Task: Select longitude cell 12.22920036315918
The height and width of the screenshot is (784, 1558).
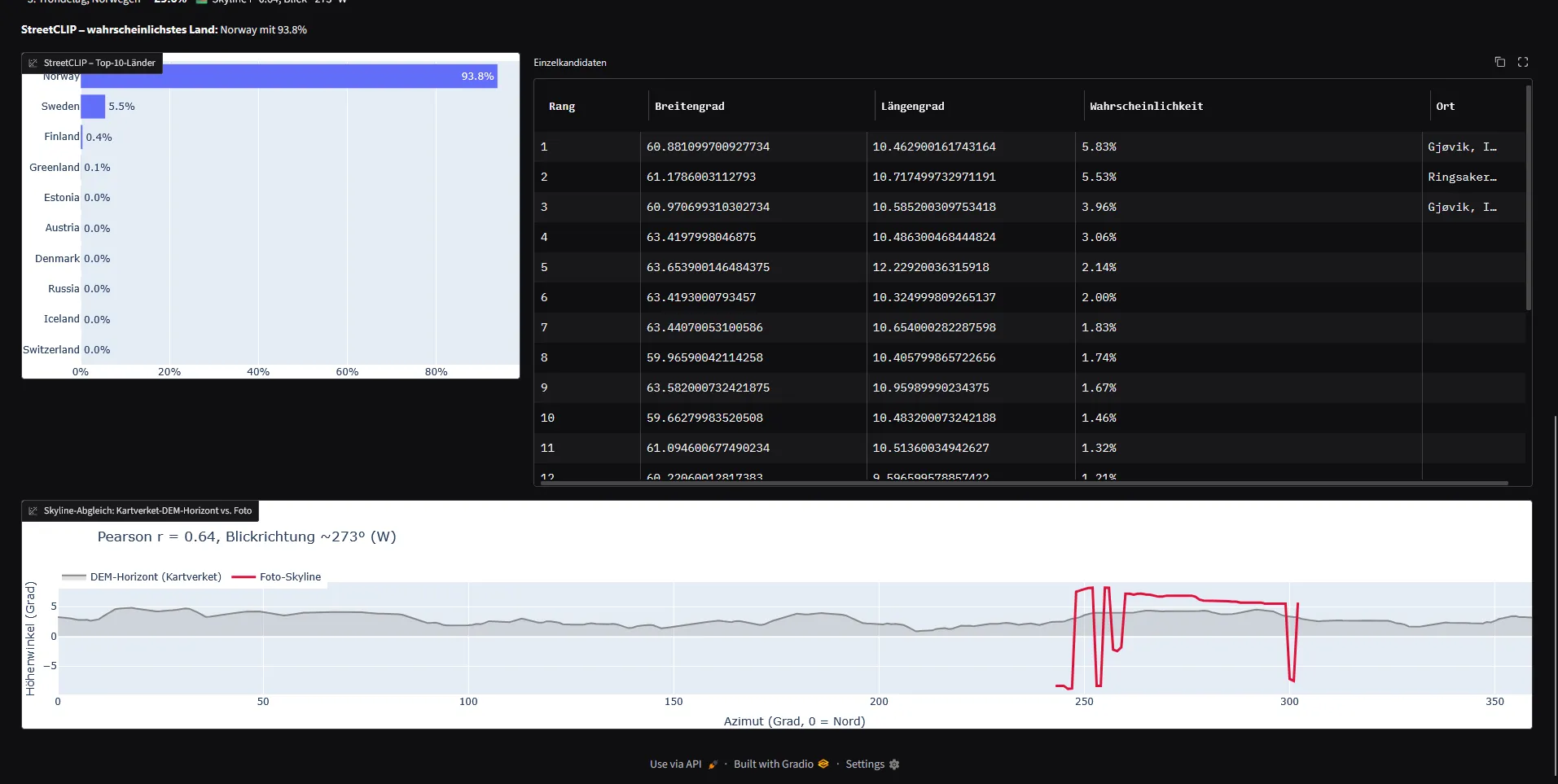Action: click(x=972, y=267)
